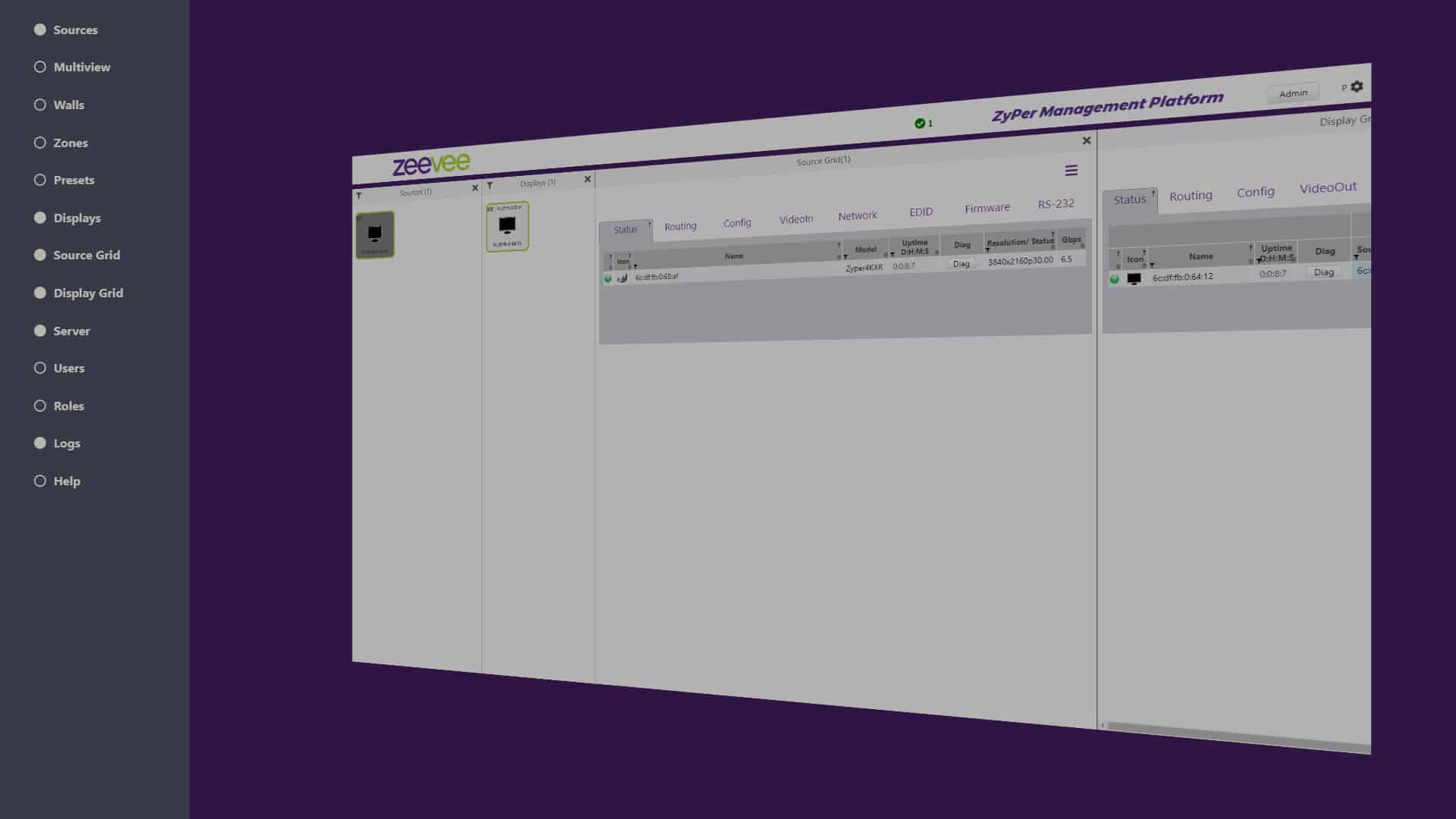The image size is (1456, 819).
Task: Select the display device monitor tile
Action: 507,226
